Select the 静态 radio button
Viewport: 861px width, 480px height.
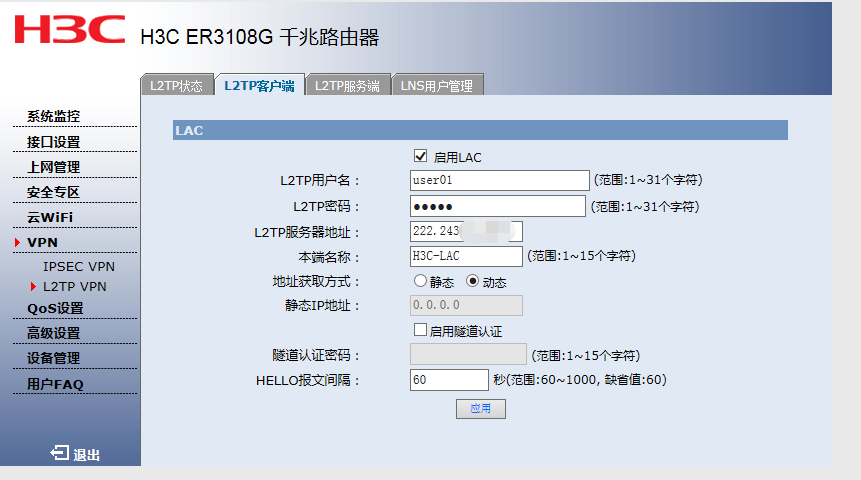click(420, 281)
